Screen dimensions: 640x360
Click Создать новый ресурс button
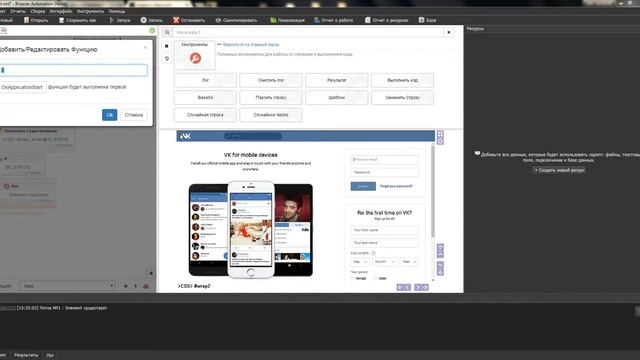point(559,170)
